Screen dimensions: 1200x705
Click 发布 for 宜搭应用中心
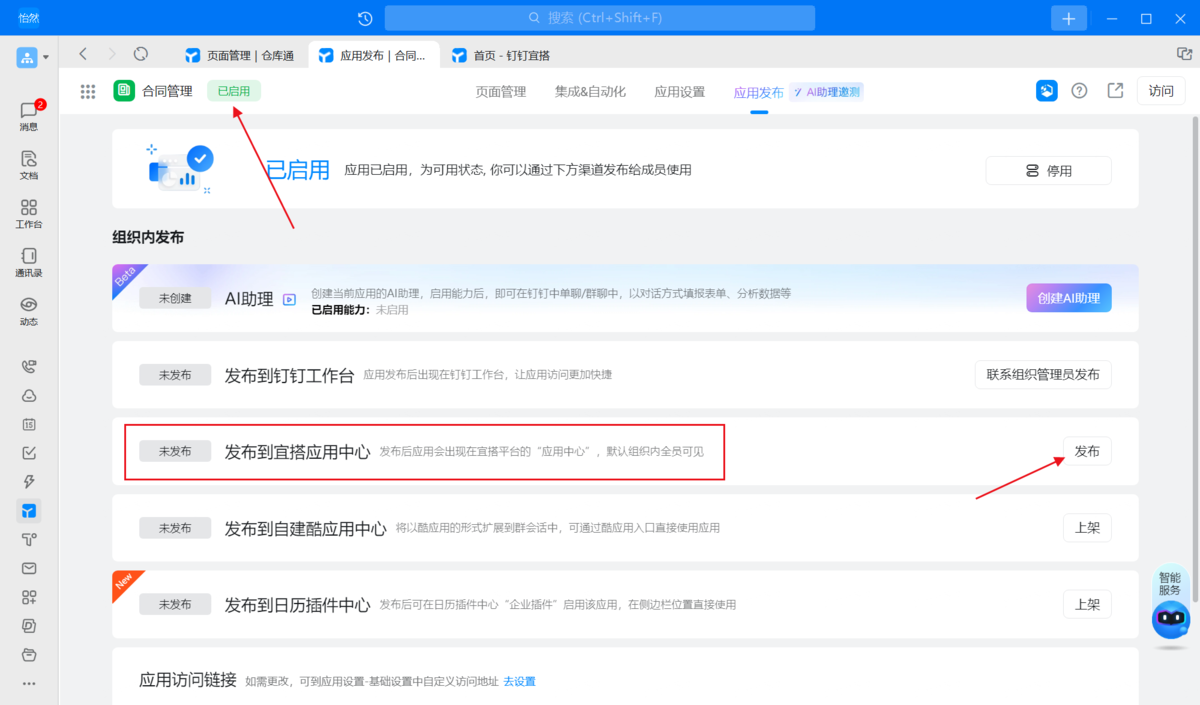[x=1087, y=451]
